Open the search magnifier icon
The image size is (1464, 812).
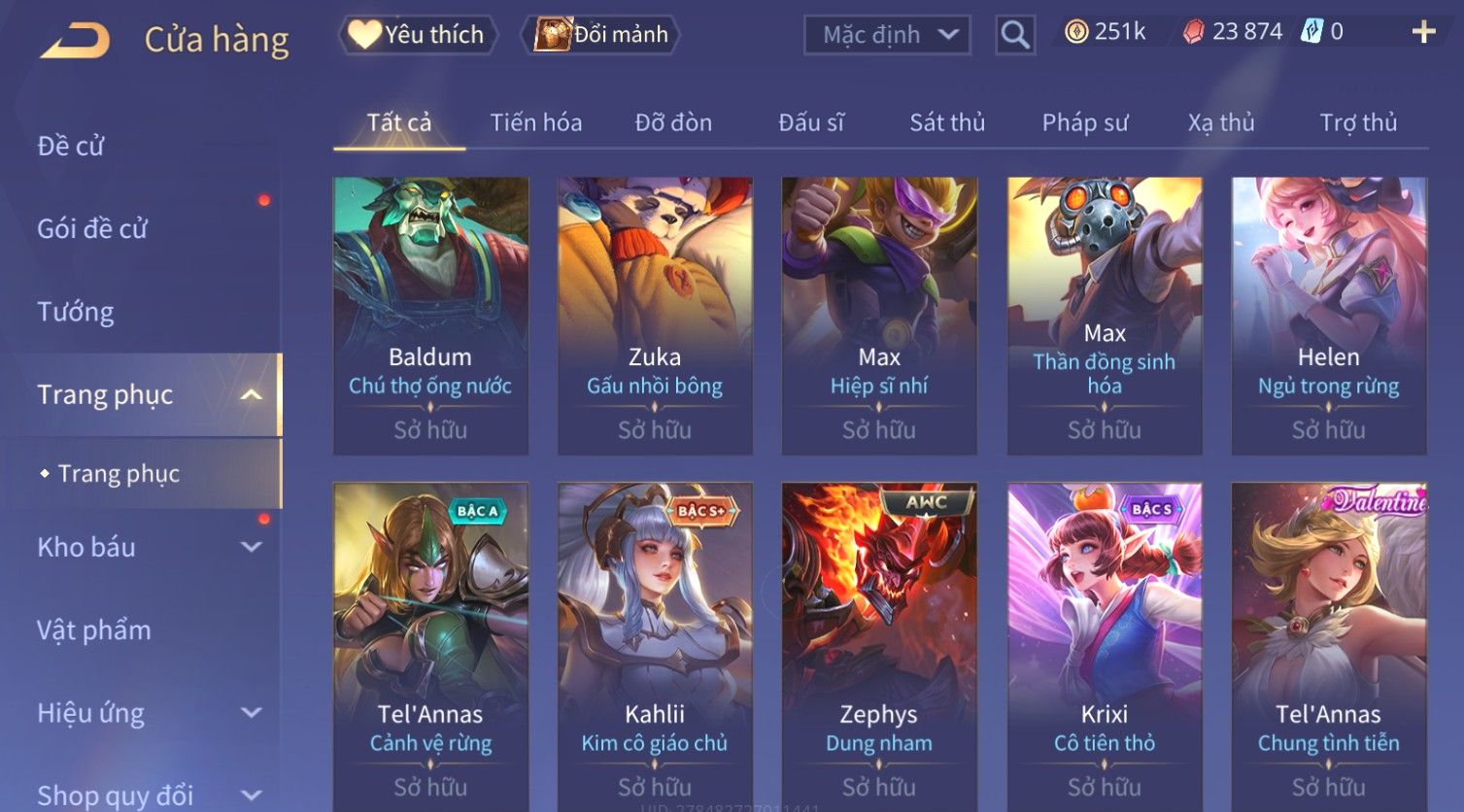[1015, 35]
